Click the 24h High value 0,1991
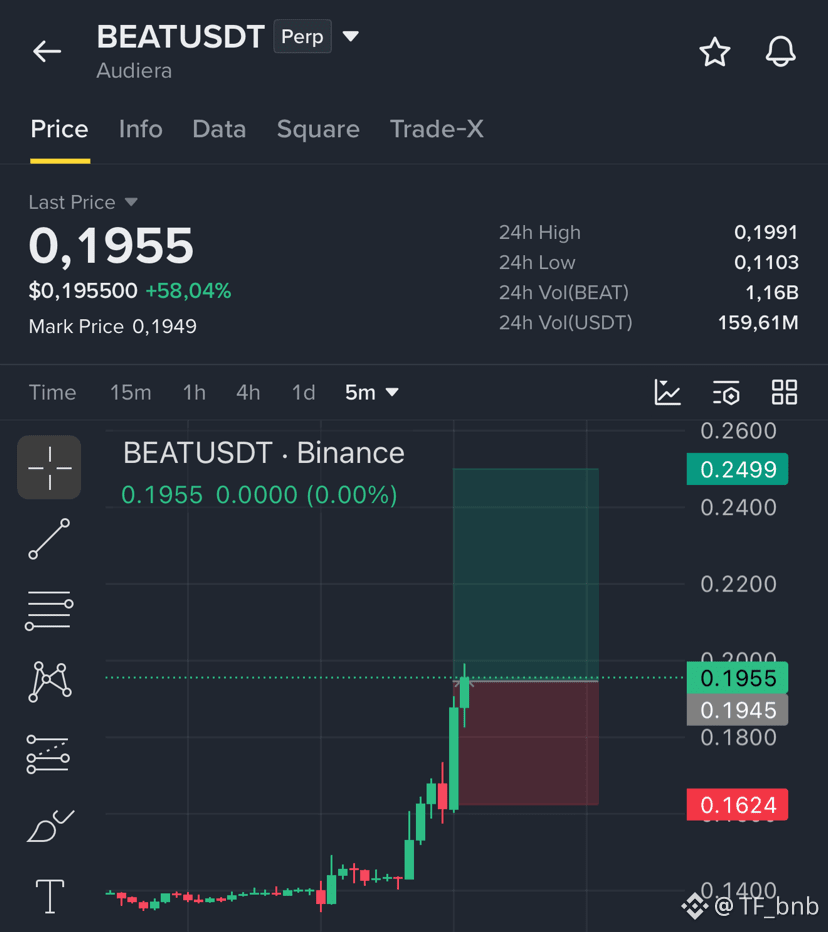Viewport: 828px width, 932px height. [766, 232]
